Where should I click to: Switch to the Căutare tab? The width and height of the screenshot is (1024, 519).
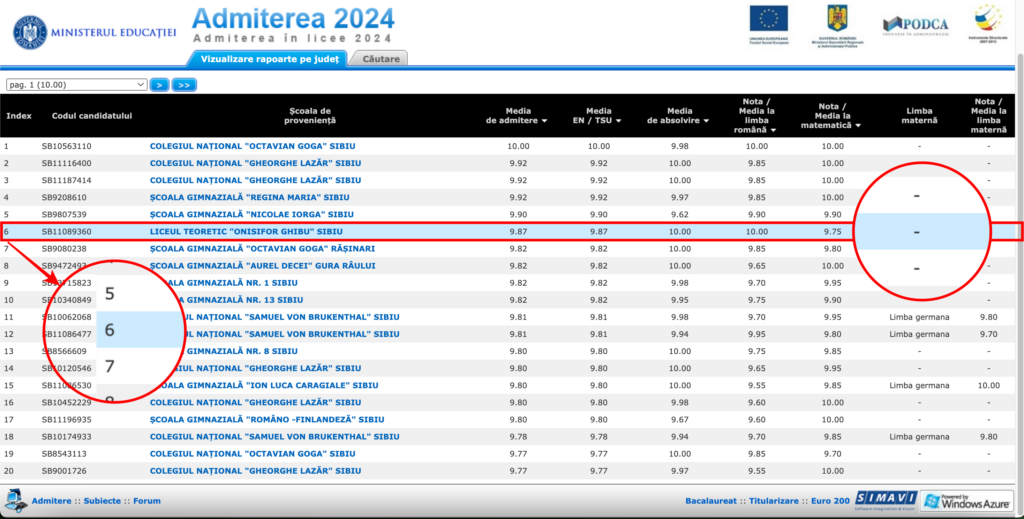(379, 59)
